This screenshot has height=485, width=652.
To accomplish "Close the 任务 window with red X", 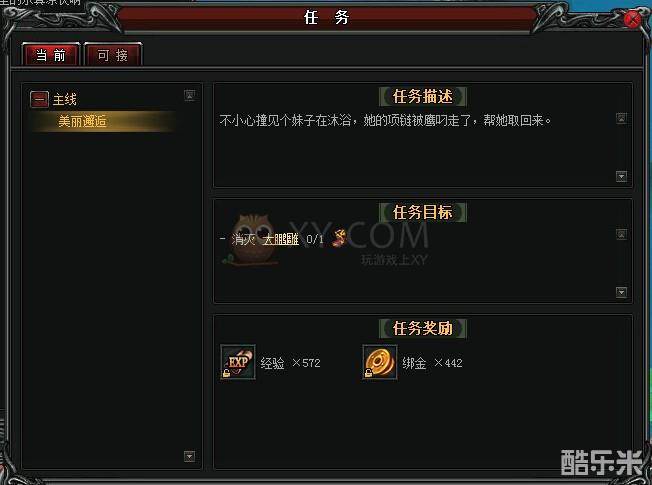I will pyautogui.click(x=633, y=19).
